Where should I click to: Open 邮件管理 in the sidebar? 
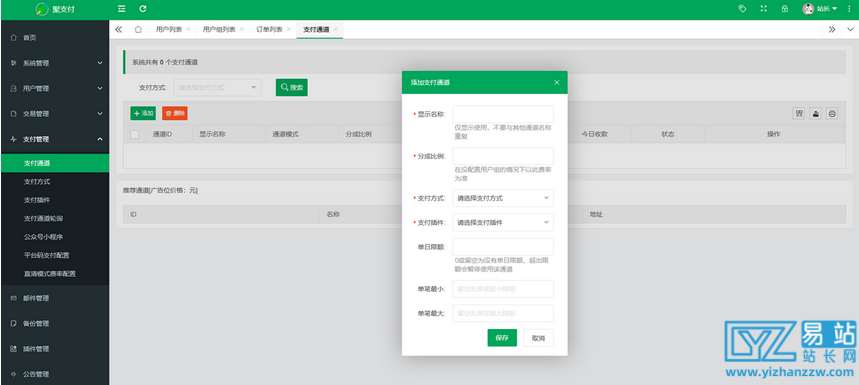[55, 298]
